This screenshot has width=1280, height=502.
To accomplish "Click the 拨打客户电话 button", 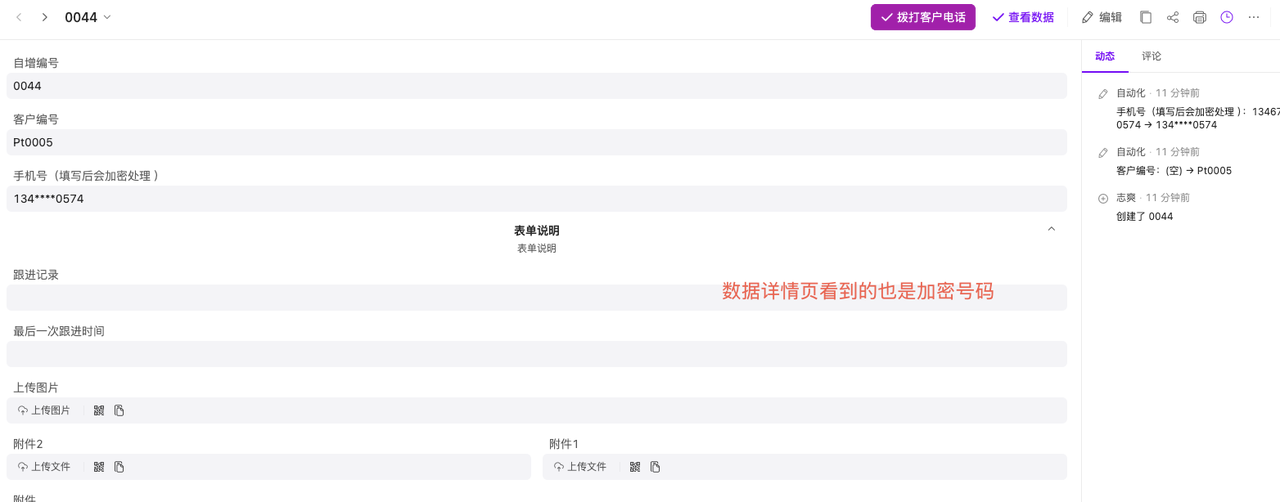I will click(x=922, y=17).
